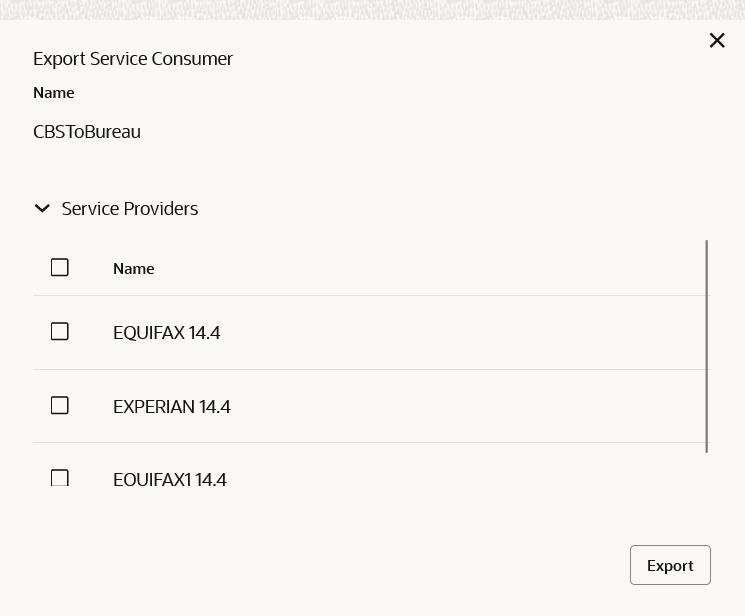The height and width of the screenshot is (616, 745).
Task: Select the EXPERIAN 14.4 row name
Action: (172, 407)
